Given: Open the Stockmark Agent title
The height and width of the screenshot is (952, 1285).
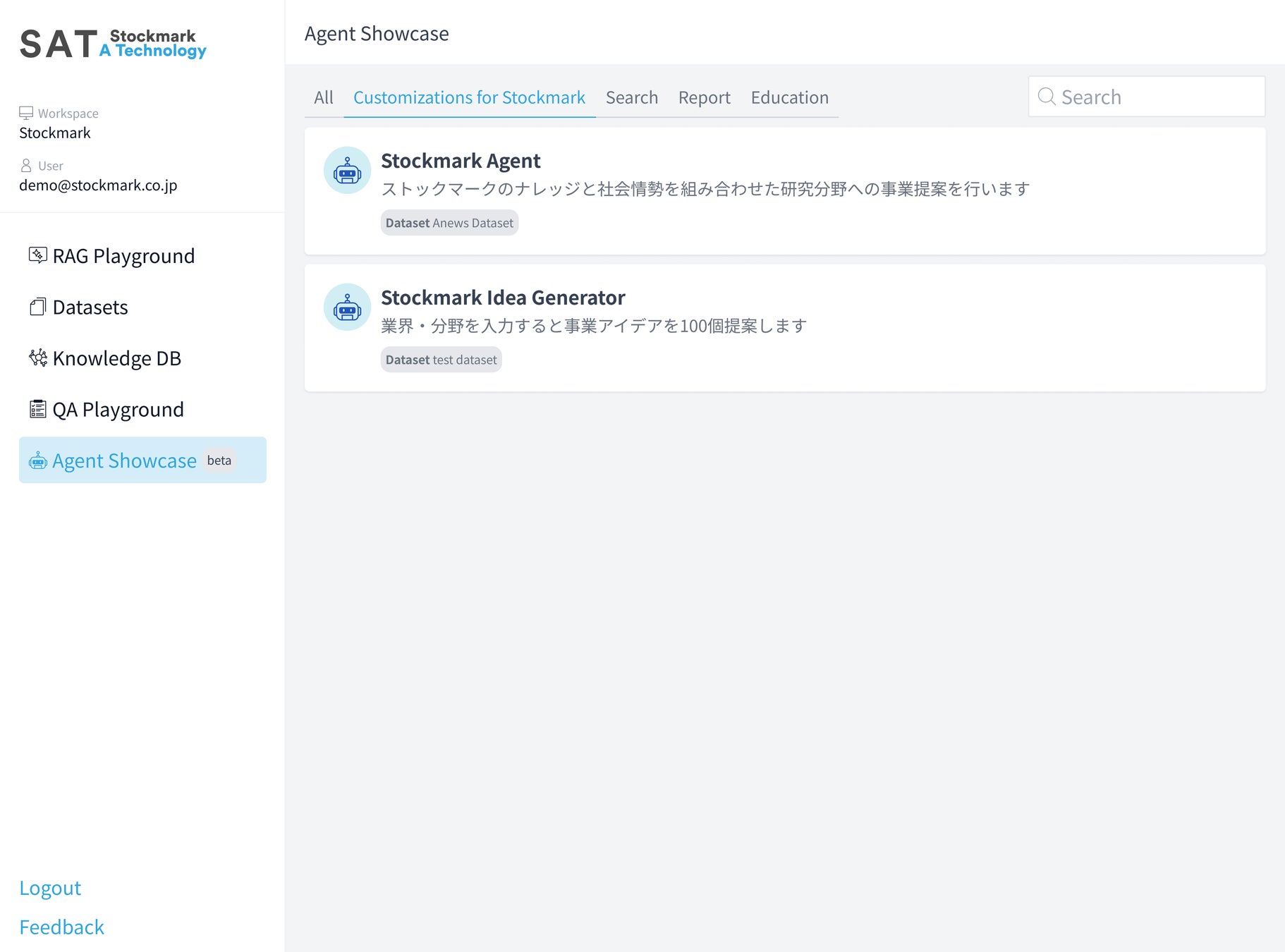Looking at the screenshot, I should click(x=461, y=161).
